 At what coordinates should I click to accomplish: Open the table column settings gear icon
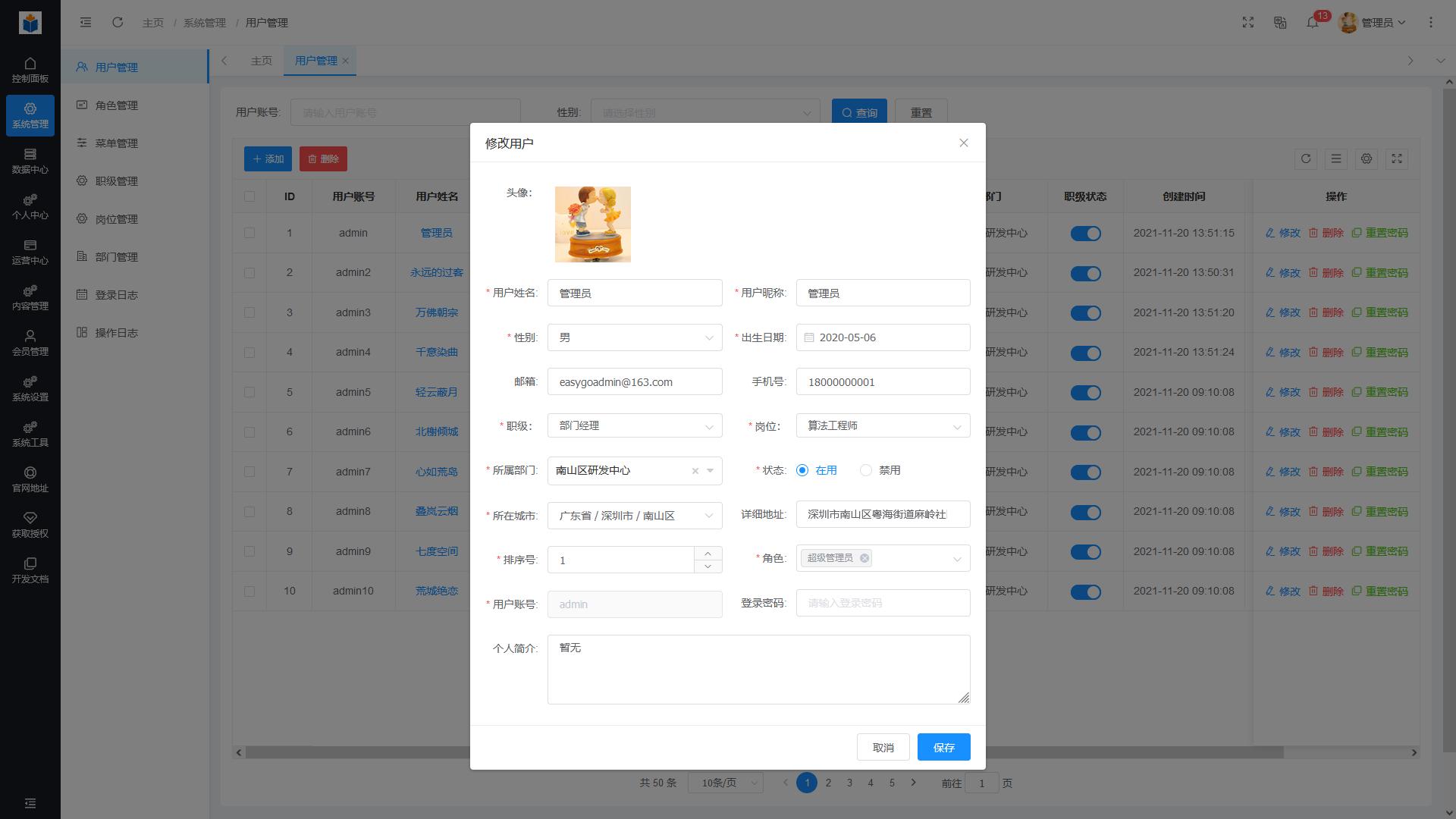(x=1367, y=159)
